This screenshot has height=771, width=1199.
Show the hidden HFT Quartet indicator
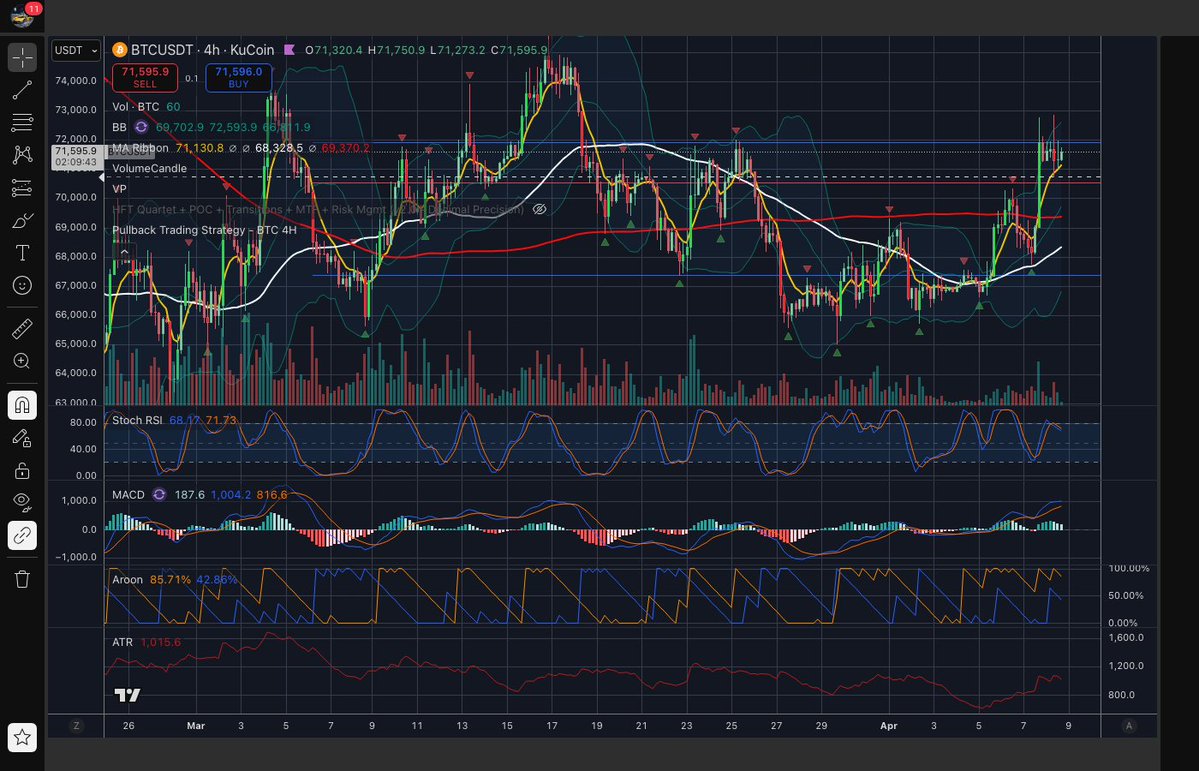coord(539,210)
